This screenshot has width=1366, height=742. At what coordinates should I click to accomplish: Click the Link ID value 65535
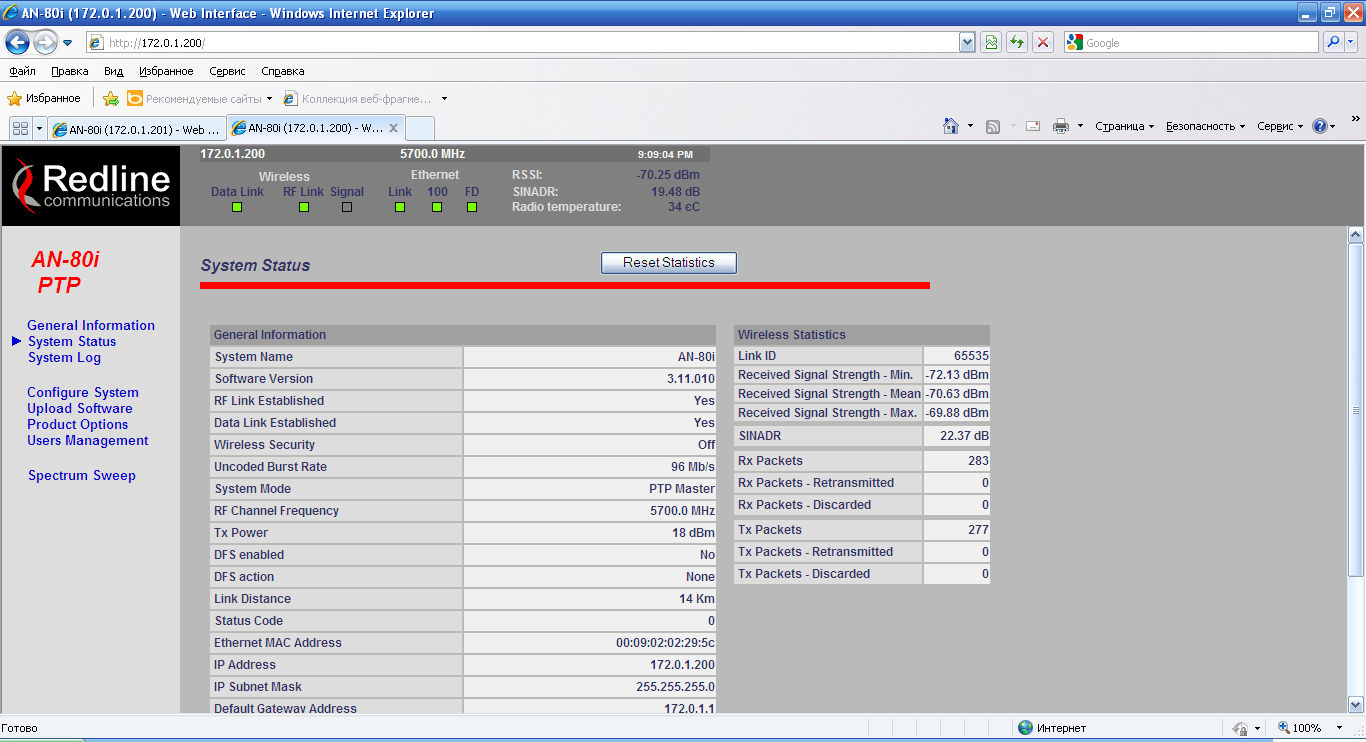[x=971, y=356]
